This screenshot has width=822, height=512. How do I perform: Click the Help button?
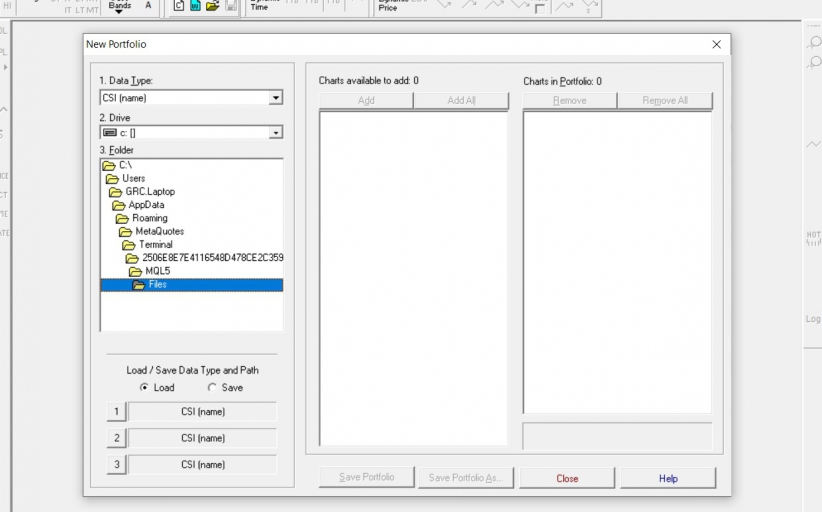pyautogui.click(x=667, y=478)
